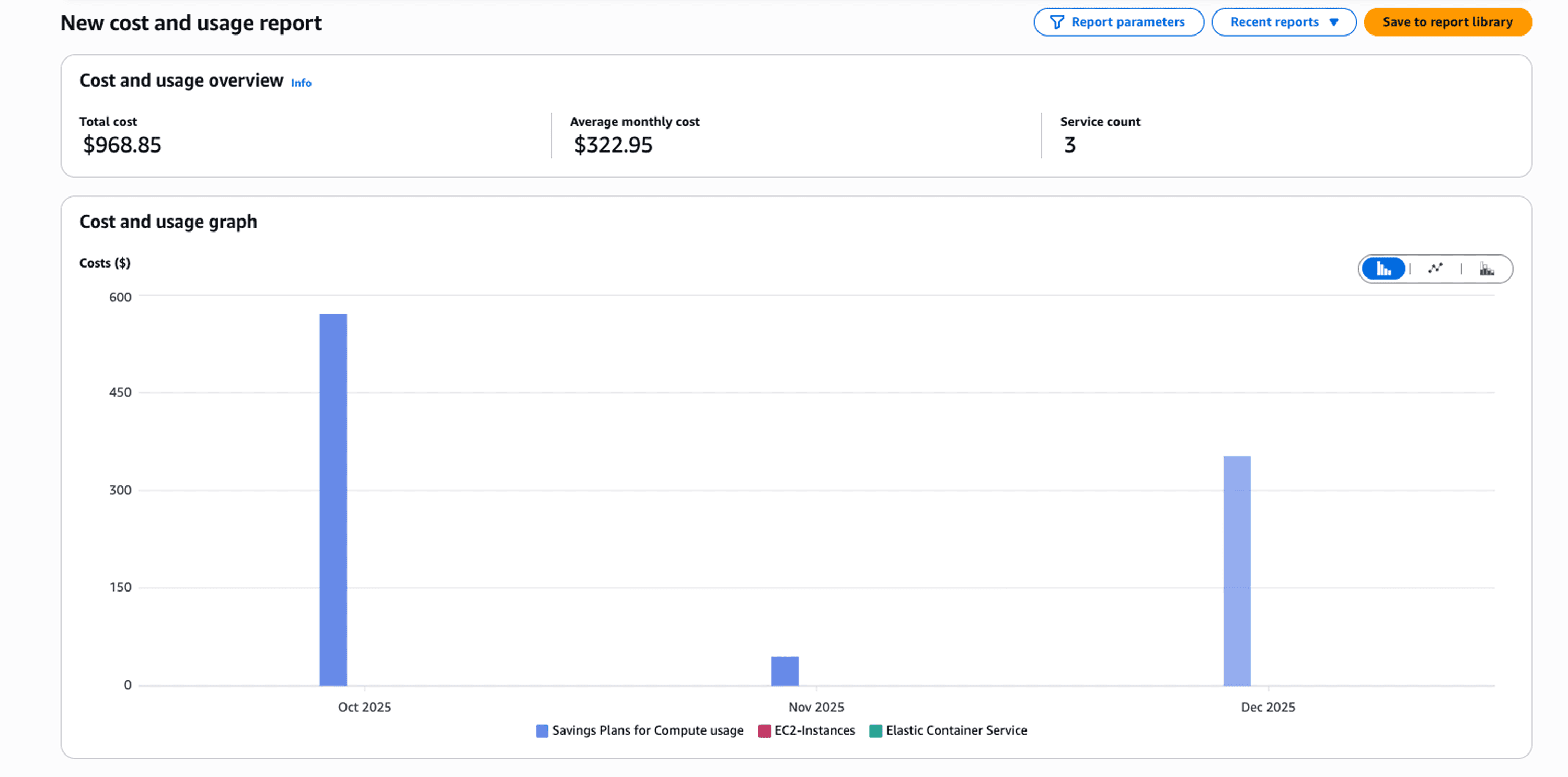Image resolution: width=1568 pixels, height=777 pixels.
Task: Select the Dec 2025 cost bar
Action: [1237, 570]
